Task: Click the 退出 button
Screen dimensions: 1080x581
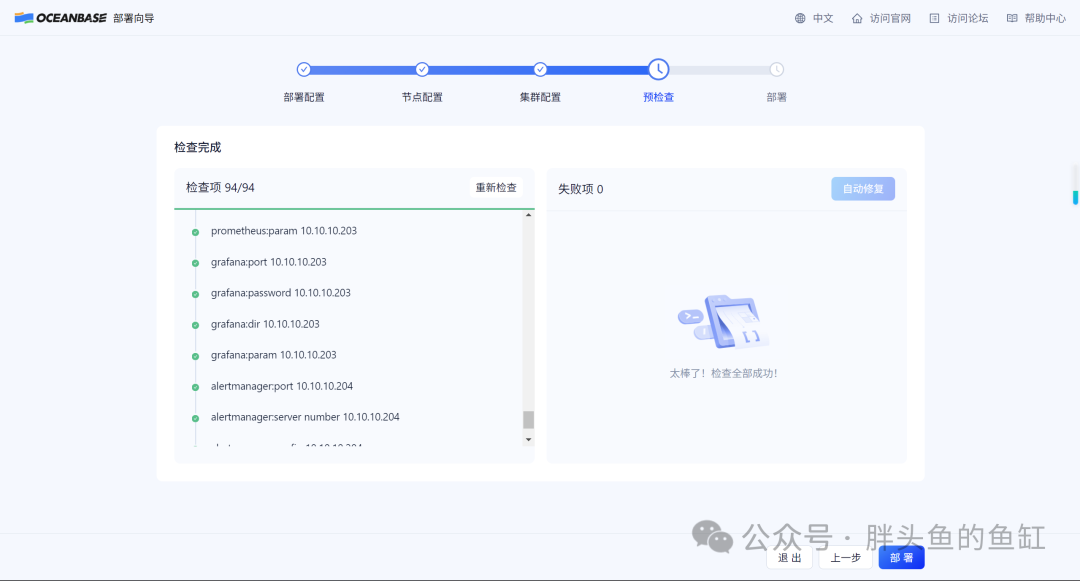Action: [x=789, y=558]
